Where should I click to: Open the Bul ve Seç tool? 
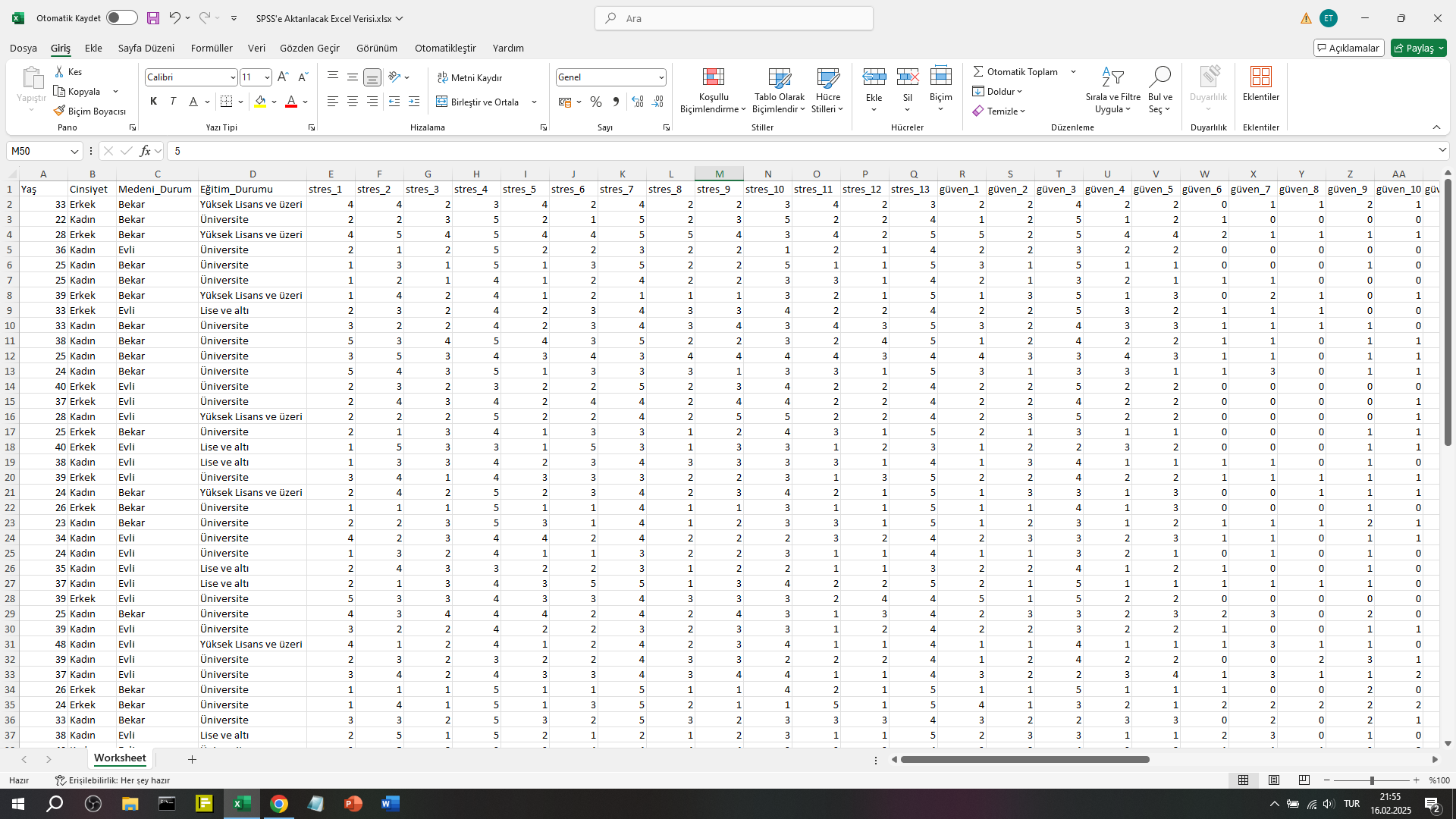1159,89
